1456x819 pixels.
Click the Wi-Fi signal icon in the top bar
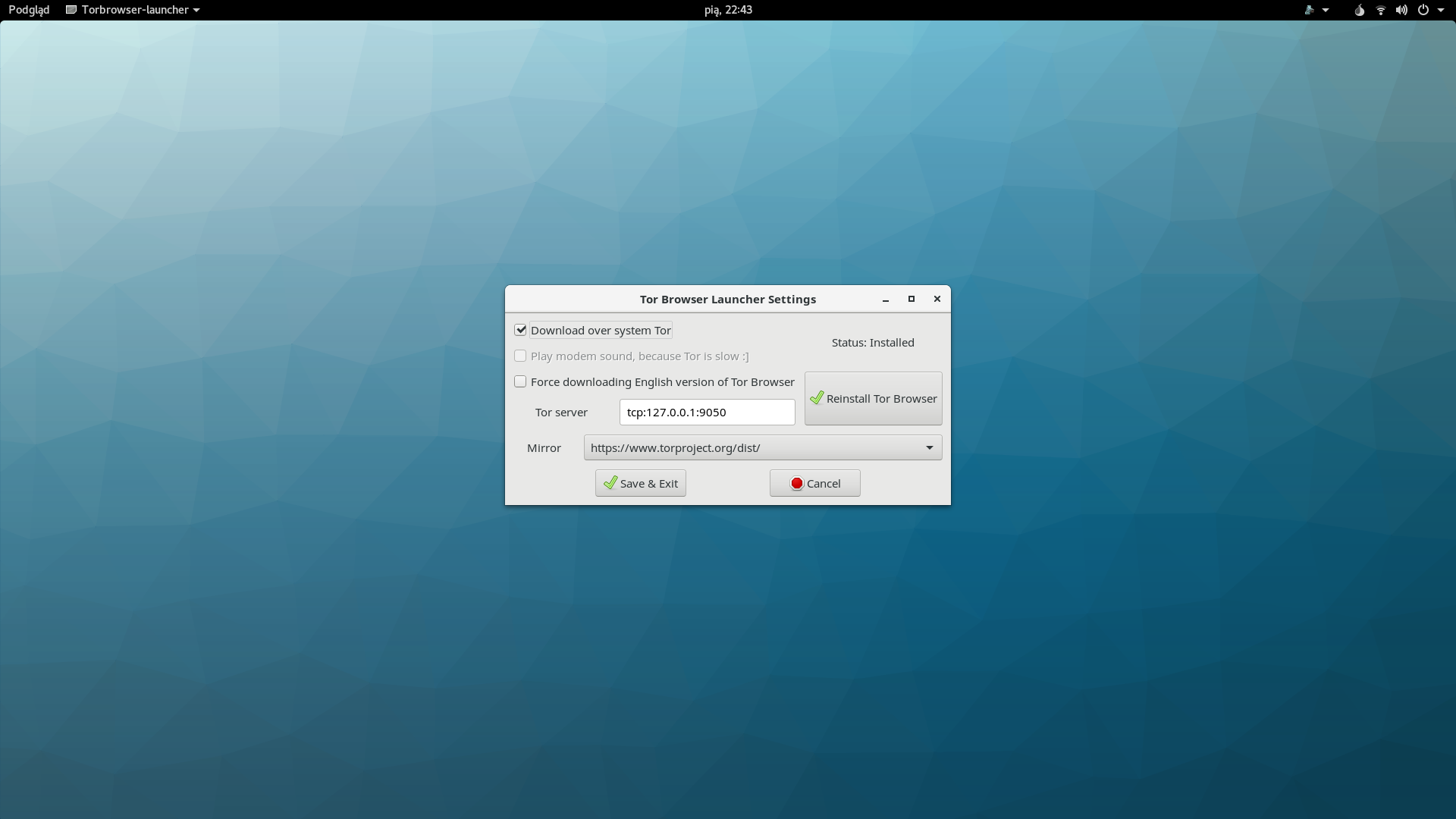tap(1381, 10)
